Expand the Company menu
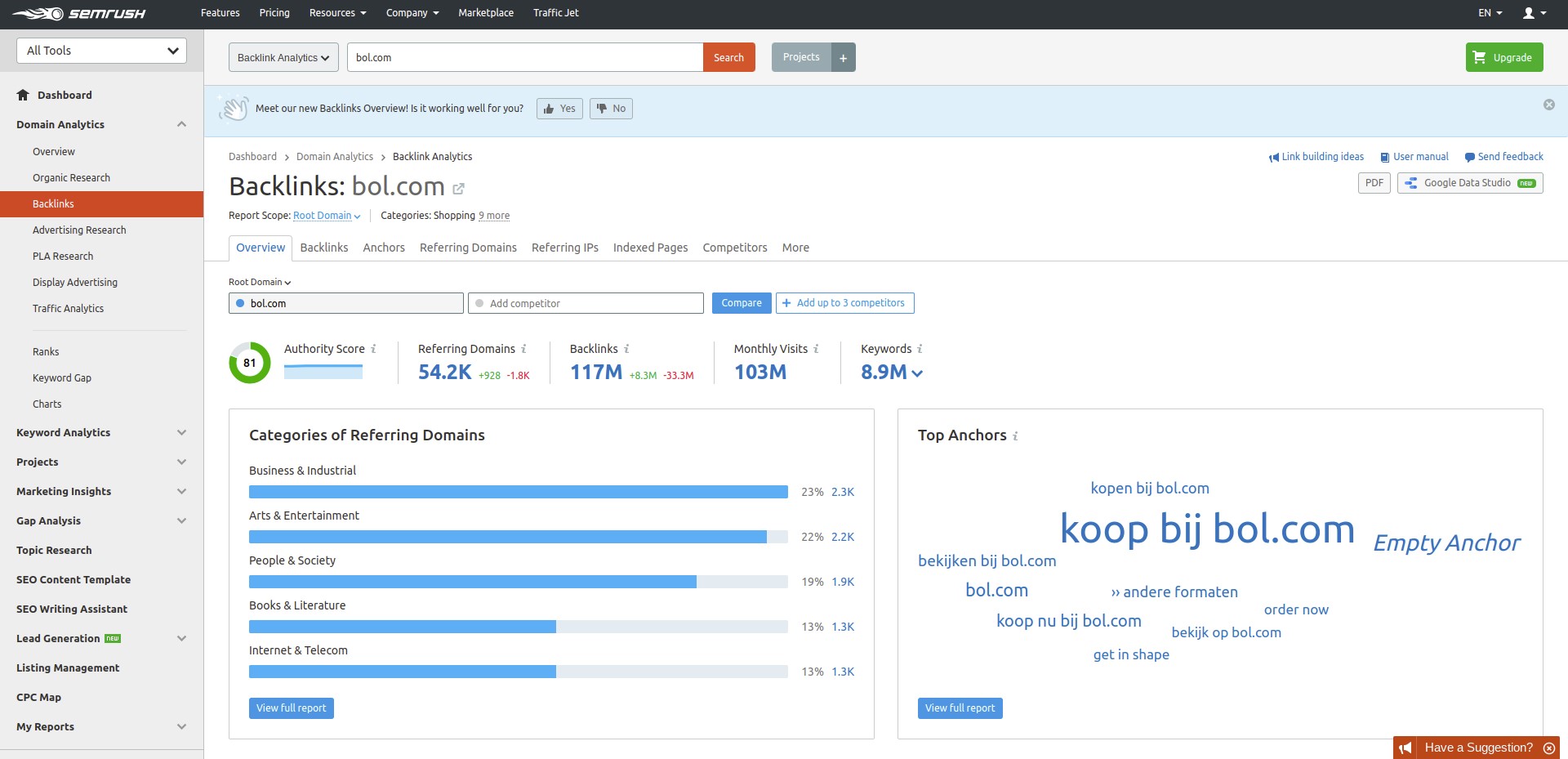 click(x=412, y=13)
